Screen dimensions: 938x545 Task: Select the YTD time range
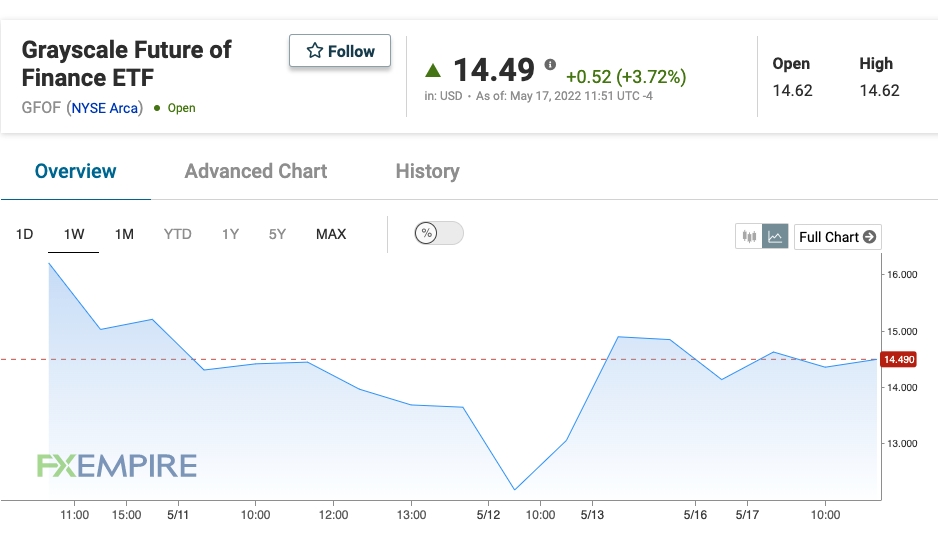177,234
